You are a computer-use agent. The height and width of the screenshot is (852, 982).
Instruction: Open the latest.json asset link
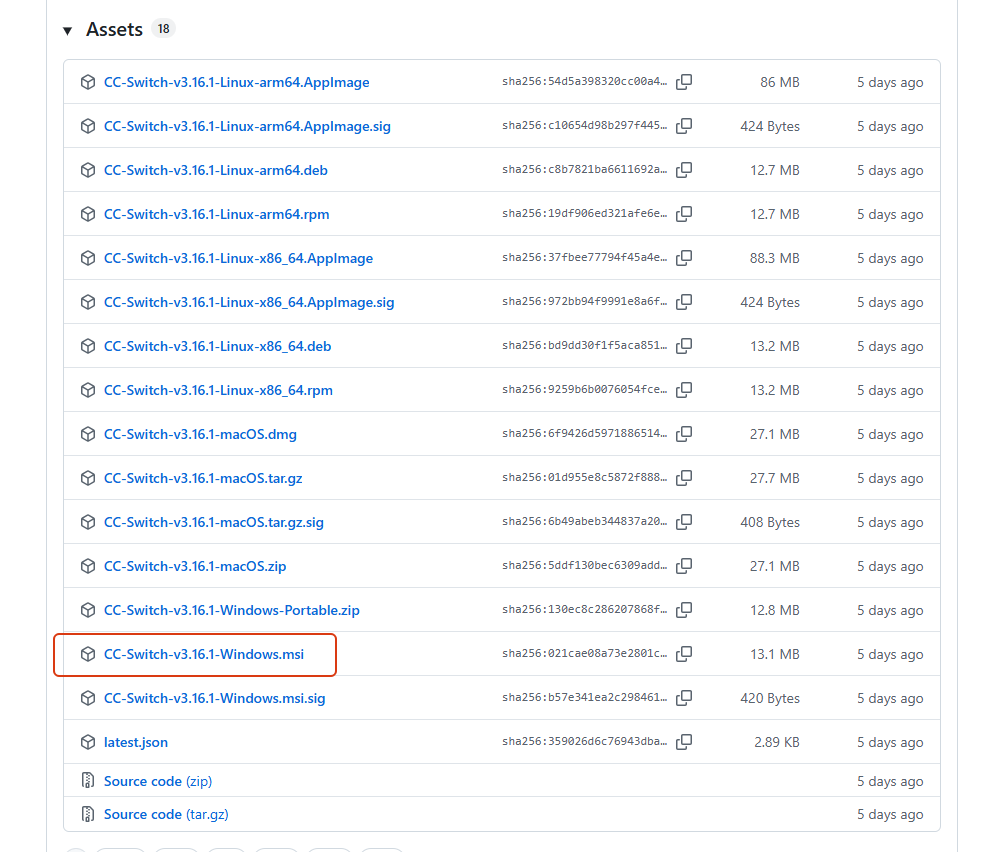[x=136, y=742]
